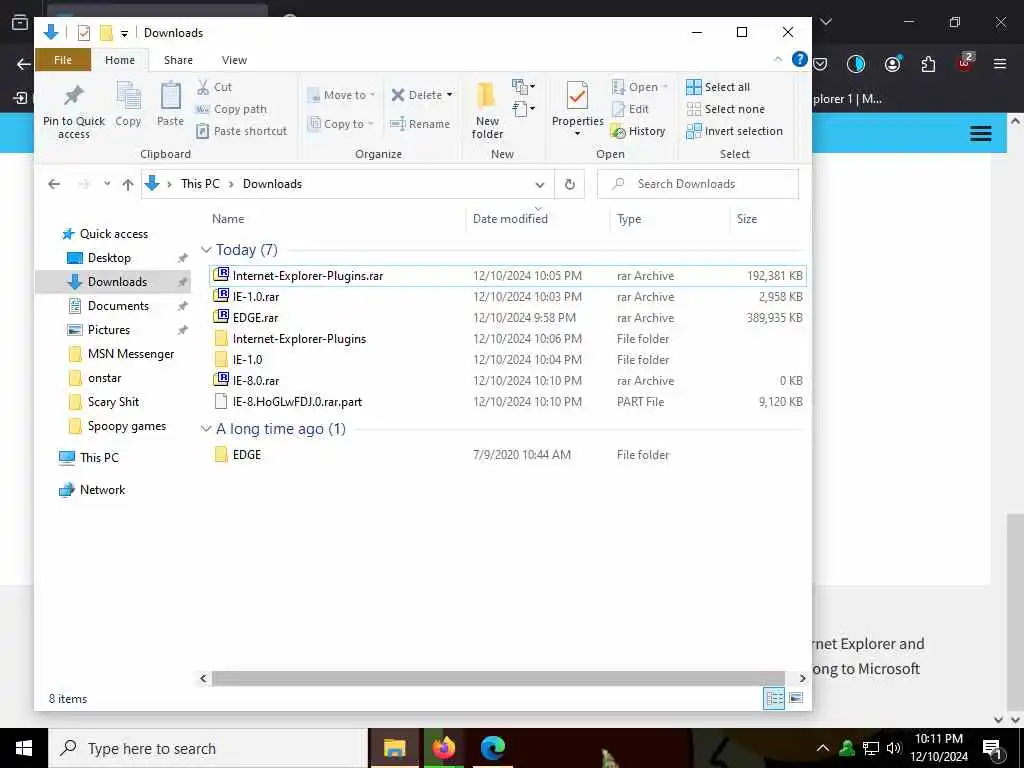
Task: Open the Customize Quick Access Toolbar dropdown
Action: tap(124, 33)
